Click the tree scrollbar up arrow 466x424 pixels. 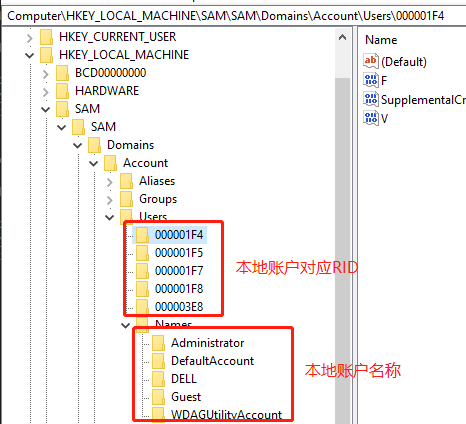click(x=342, y=37)
